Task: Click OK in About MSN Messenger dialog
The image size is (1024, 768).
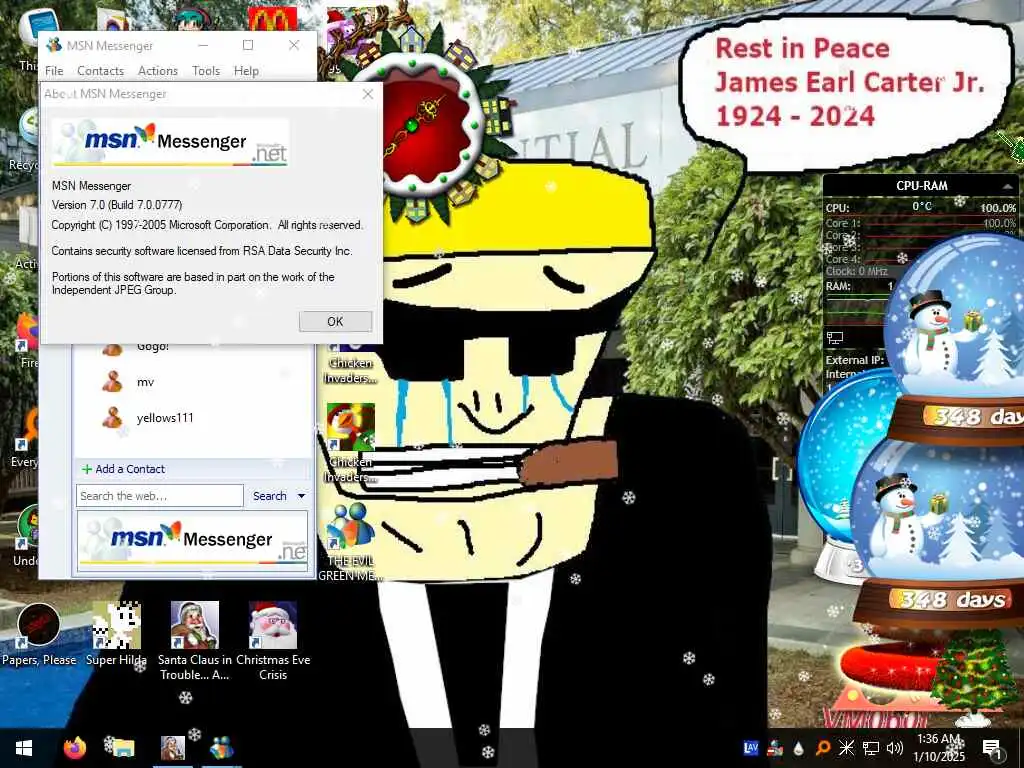Action: (335, 321)
